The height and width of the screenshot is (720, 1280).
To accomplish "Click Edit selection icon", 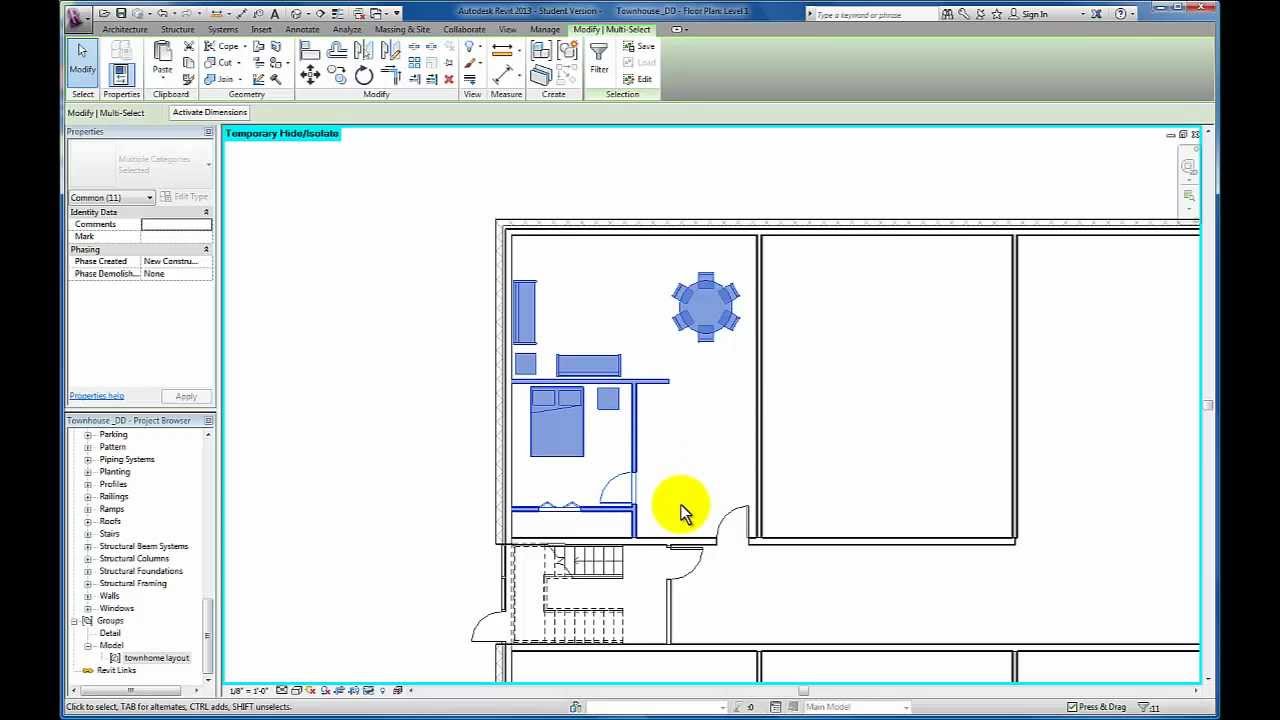I will click(638, 79).
